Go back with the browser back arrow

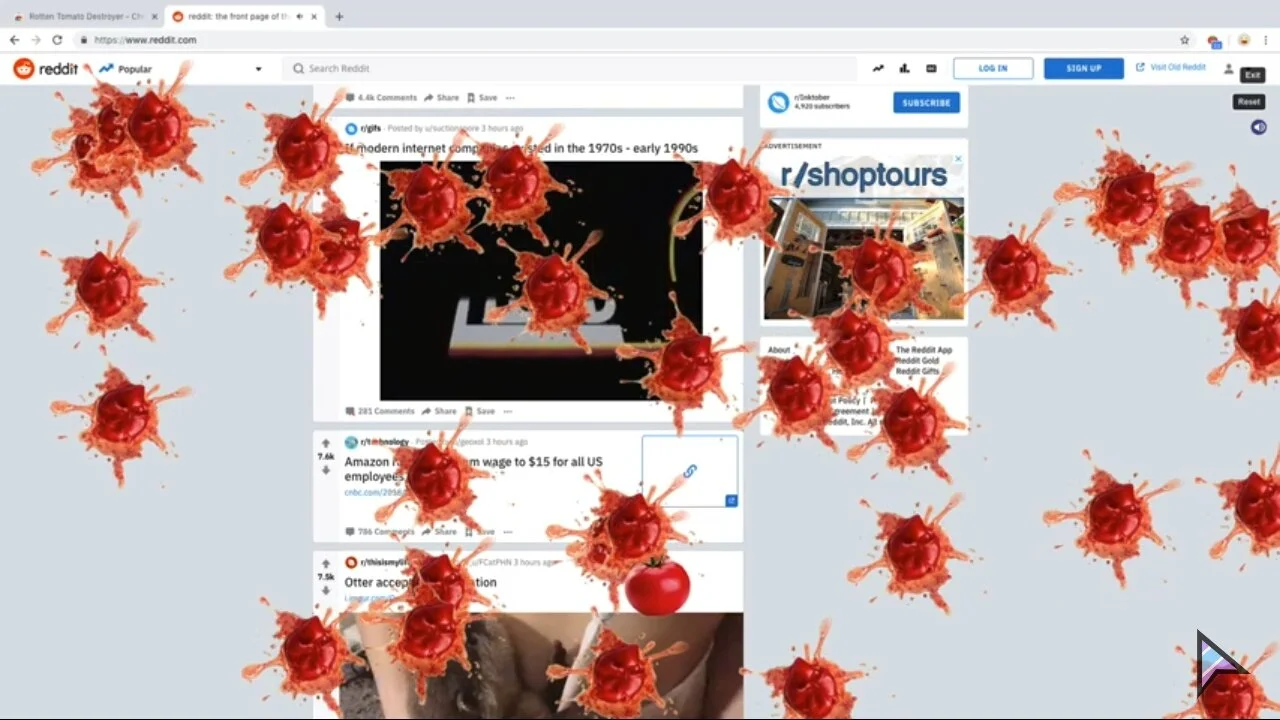pyautogui.click(x=14, y=40)
